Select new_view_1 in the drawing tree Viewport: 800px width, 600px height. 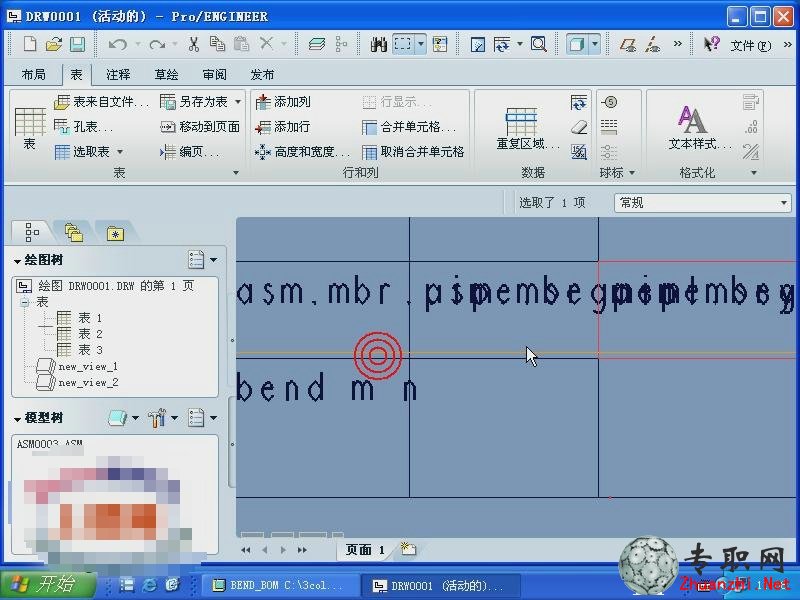click(x=78, y=366)
